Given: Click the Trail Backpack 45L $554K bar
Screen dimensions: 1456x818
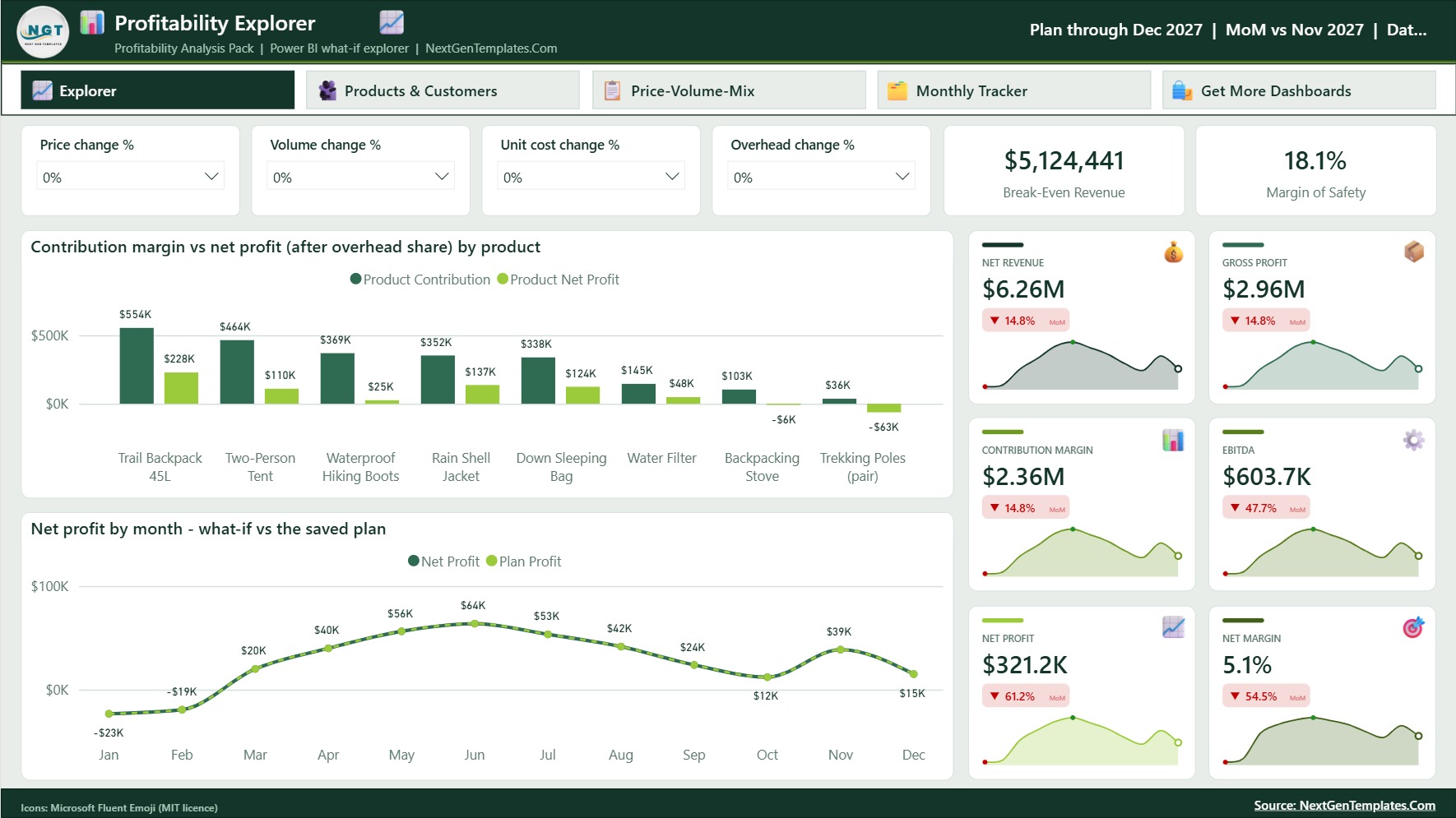Looking at the screenshot, I should [137, 366].
